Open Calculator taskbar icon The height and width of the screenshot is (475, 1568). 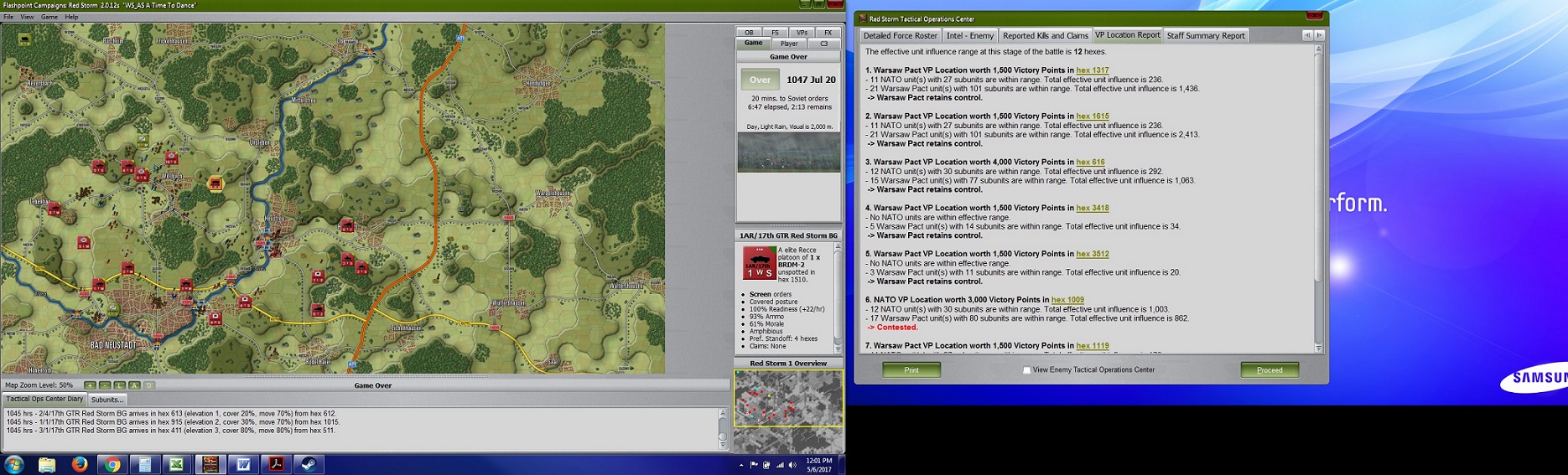(145, 464)
